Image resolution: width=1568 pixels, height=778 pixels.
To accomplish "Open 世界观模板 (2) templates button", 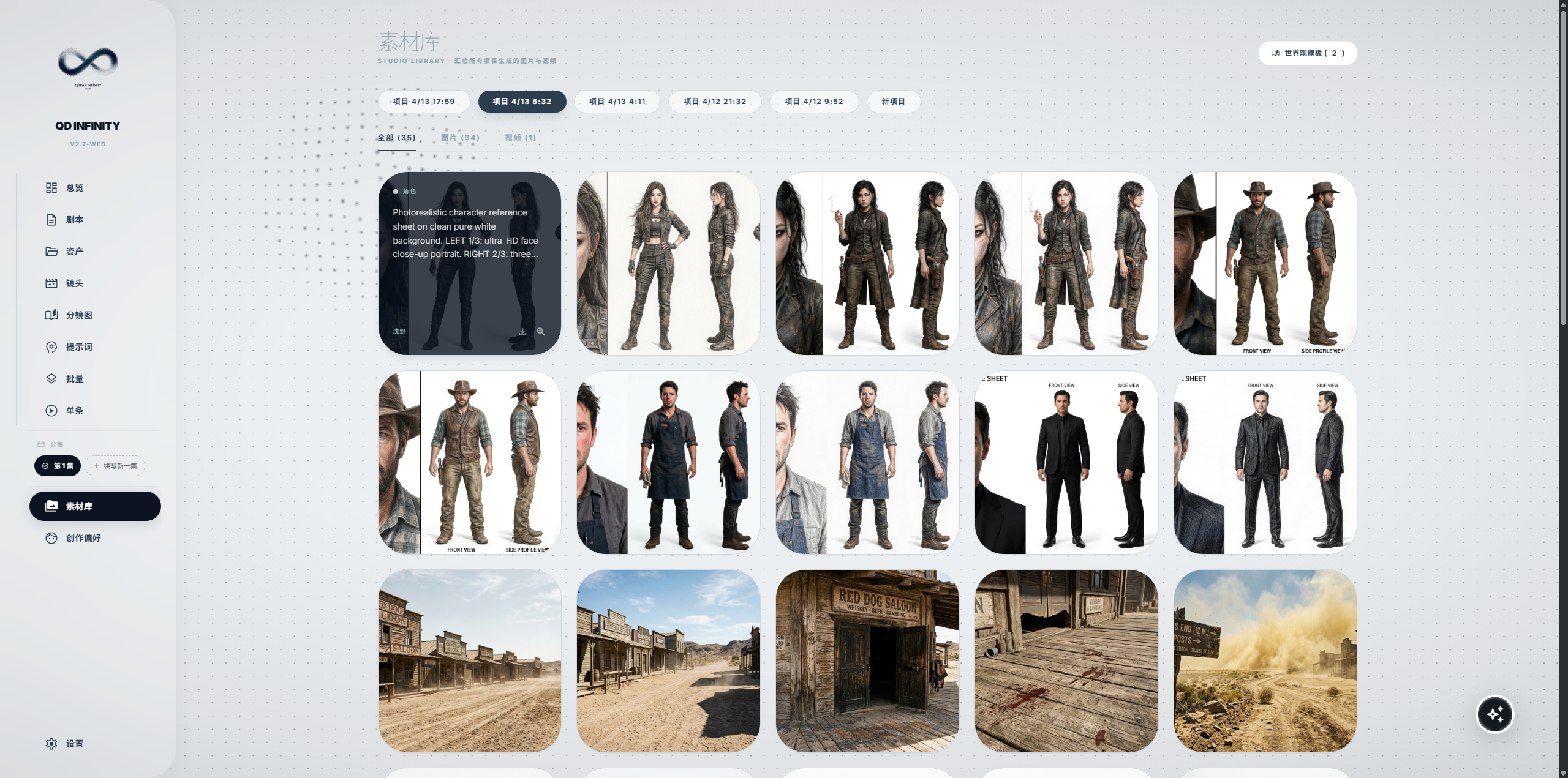I will coord(1308,53).
